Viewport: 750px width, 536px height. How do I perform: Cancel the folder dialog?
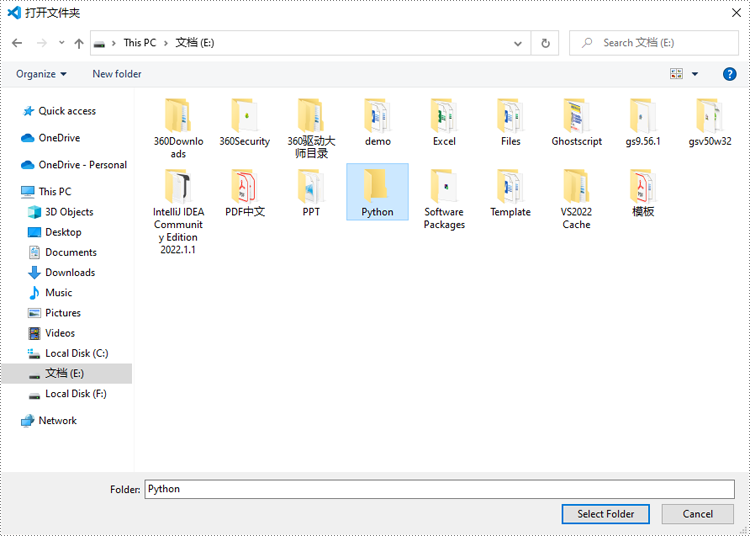click(697, 514)
